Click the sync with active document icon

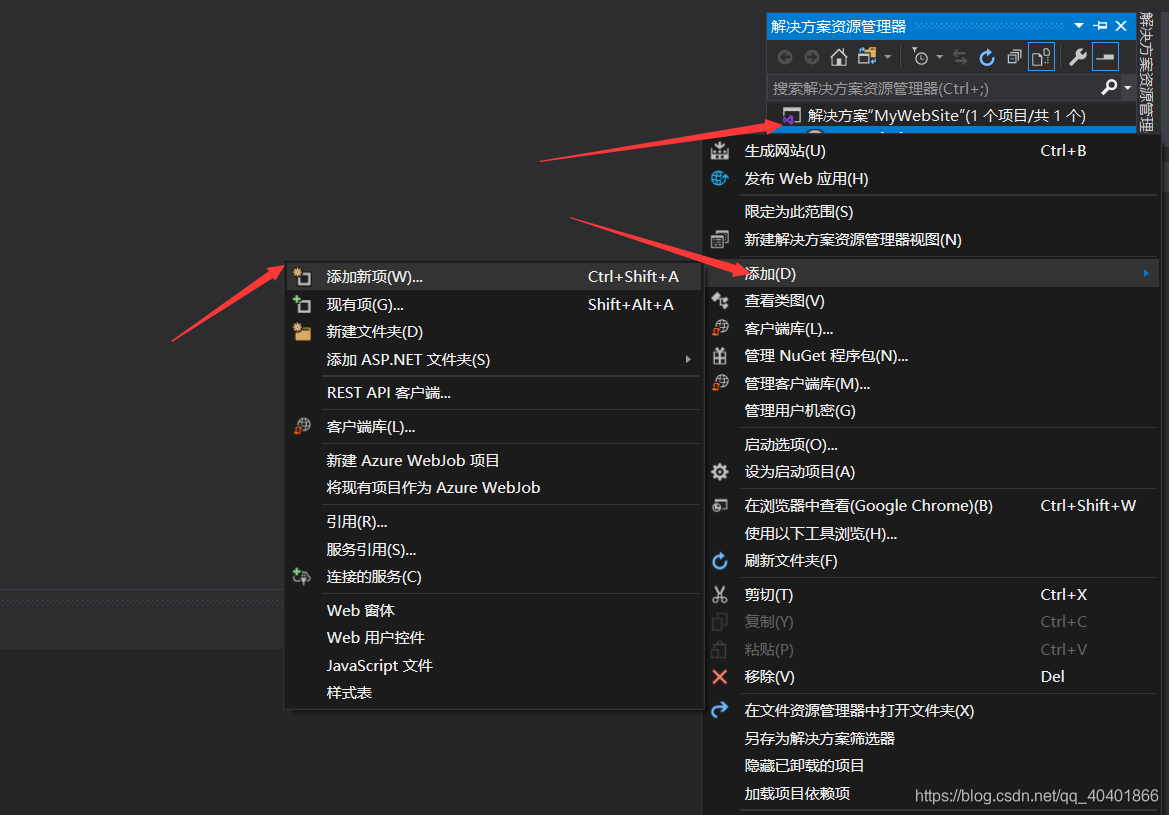click(960, 57)
